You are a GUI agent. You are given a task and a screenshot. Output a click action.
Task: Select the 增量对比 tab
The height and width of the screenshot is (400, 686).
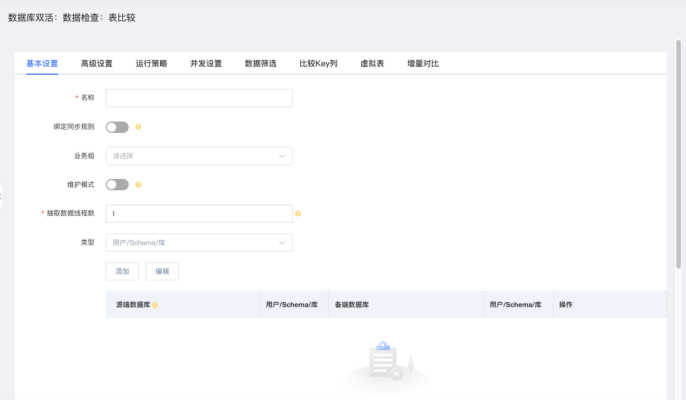click(x=422, y=63)
